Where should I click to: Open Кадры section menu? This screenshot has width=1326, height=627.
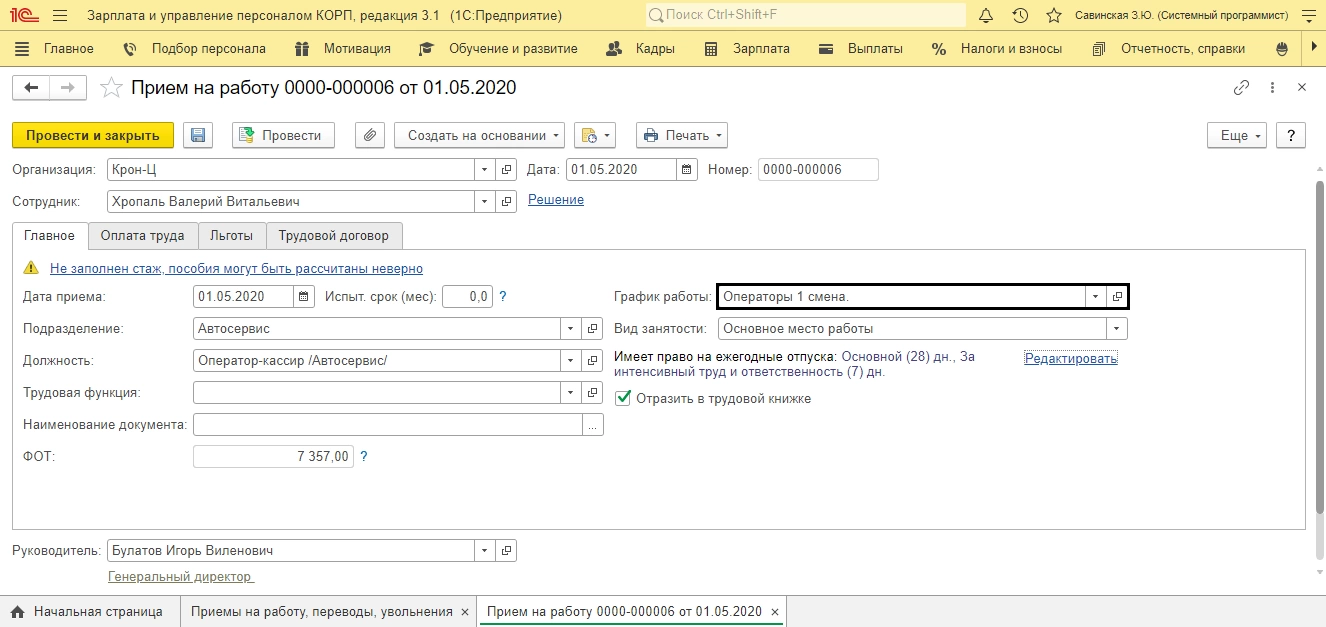642,48
